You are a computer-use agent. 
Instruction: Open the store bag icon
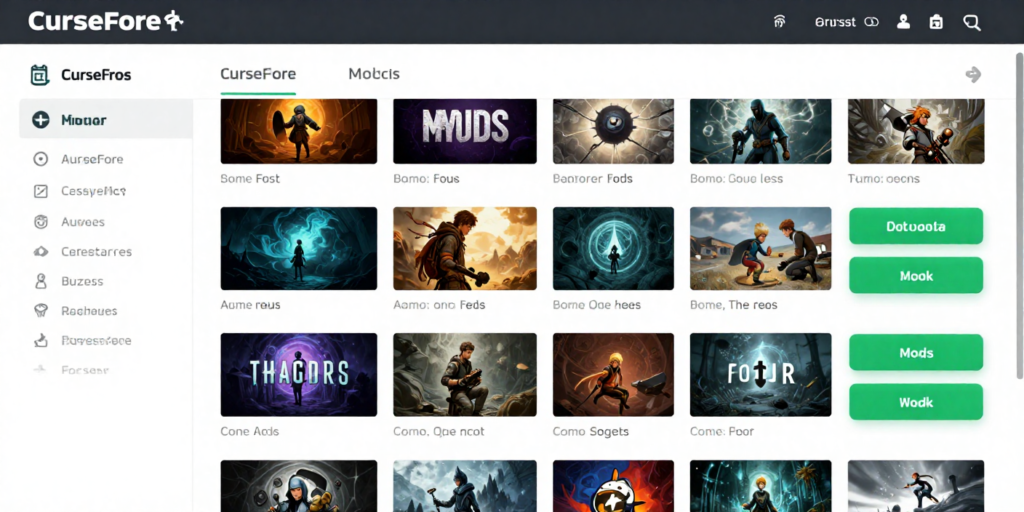click(x=936, y=22)
